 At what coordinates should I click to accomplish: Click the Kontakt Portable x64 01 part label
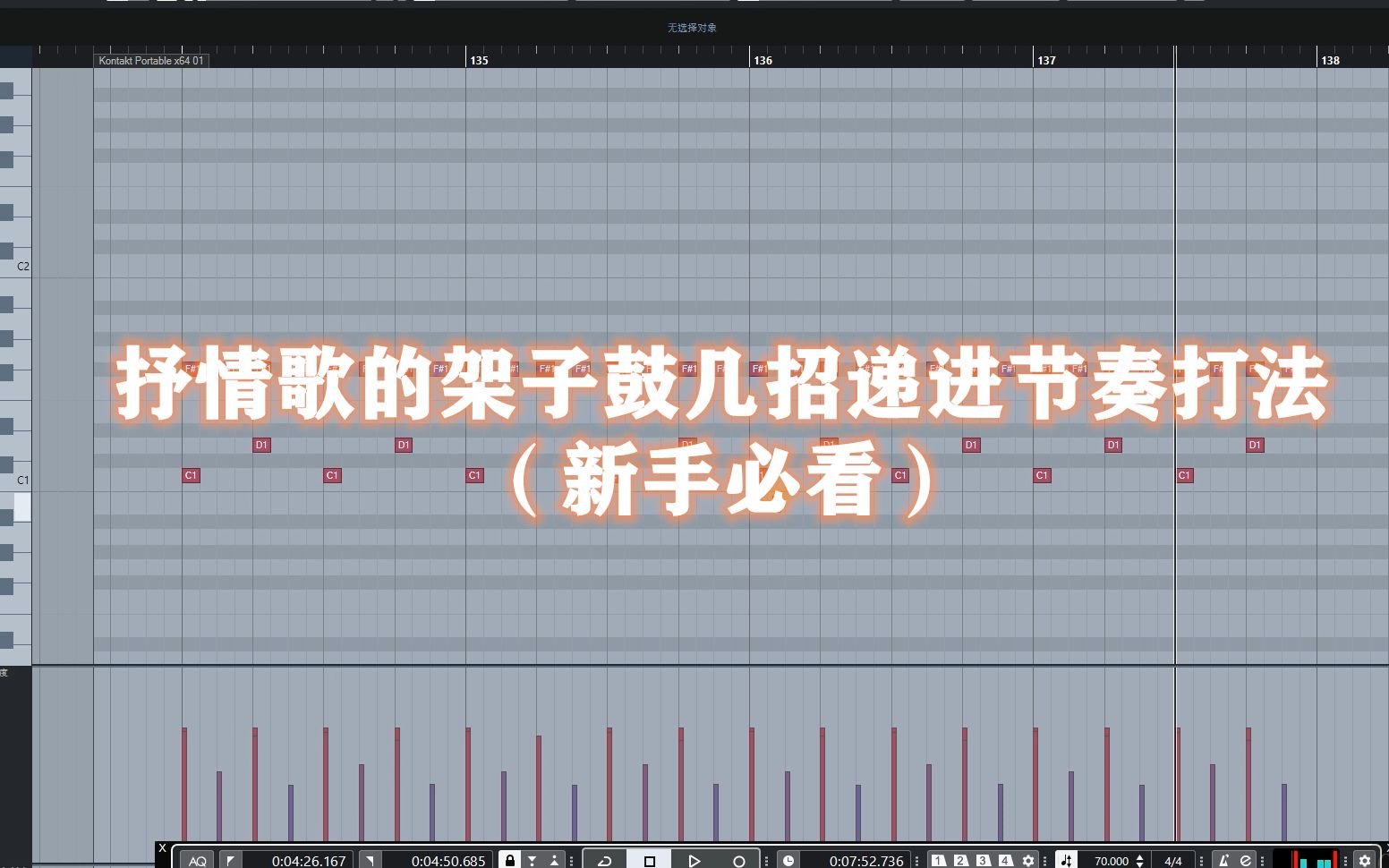pos(151,61)
